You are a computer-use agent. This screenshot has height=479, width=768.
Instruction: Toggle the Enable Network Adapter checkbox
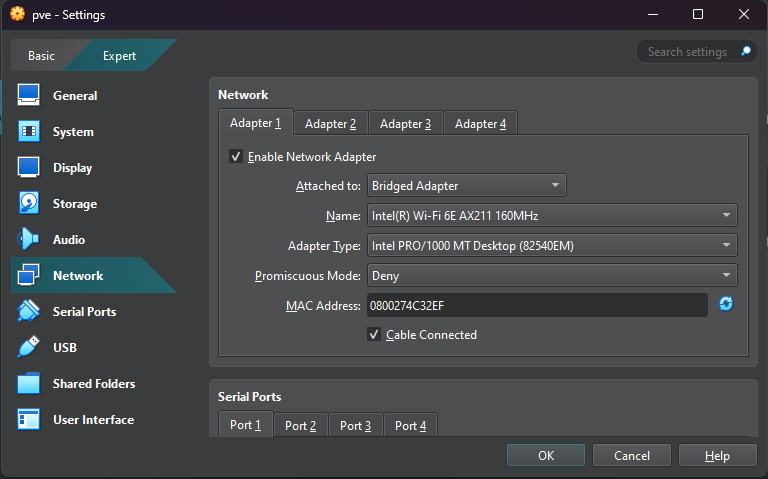click(x=236, y=157)
